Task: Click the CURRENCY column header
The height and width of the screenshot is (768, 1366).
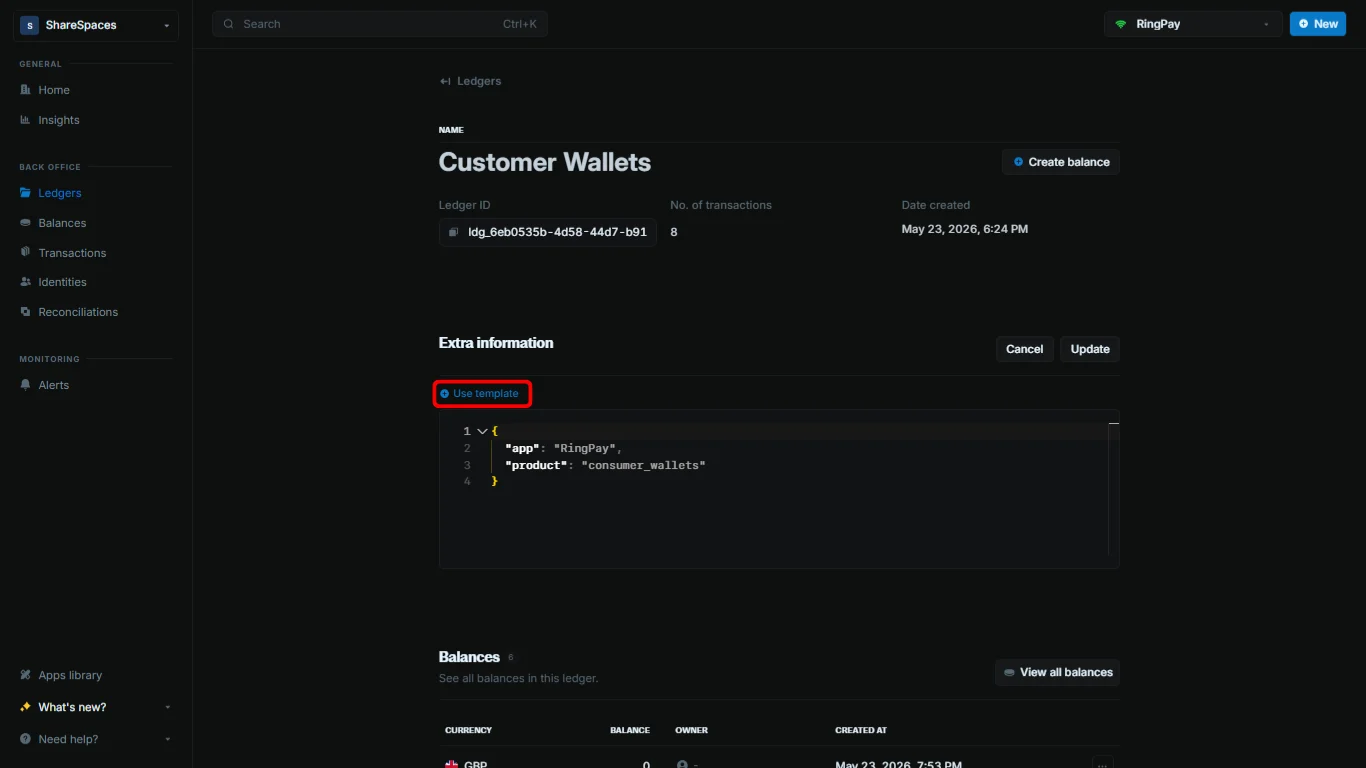Action: click(468, 730)
